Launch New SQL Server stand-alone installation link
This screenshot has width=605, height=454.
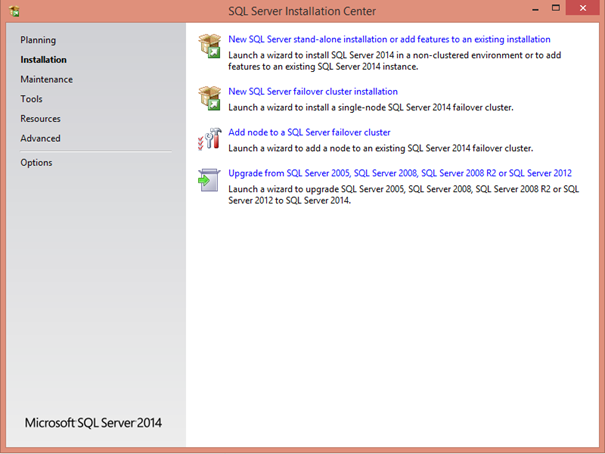coord(389,39)
